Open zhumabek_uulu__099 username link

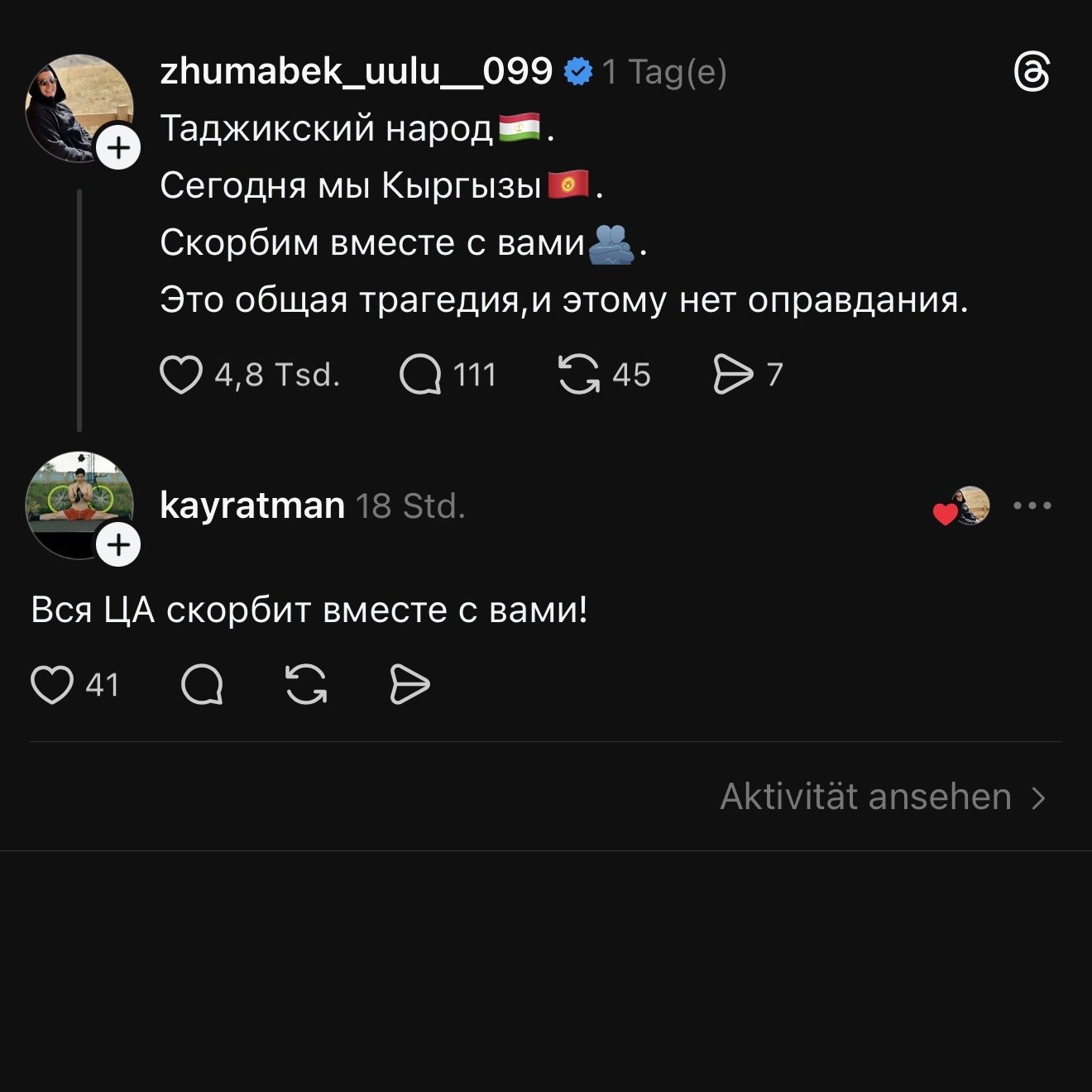(x=356, y=72)
